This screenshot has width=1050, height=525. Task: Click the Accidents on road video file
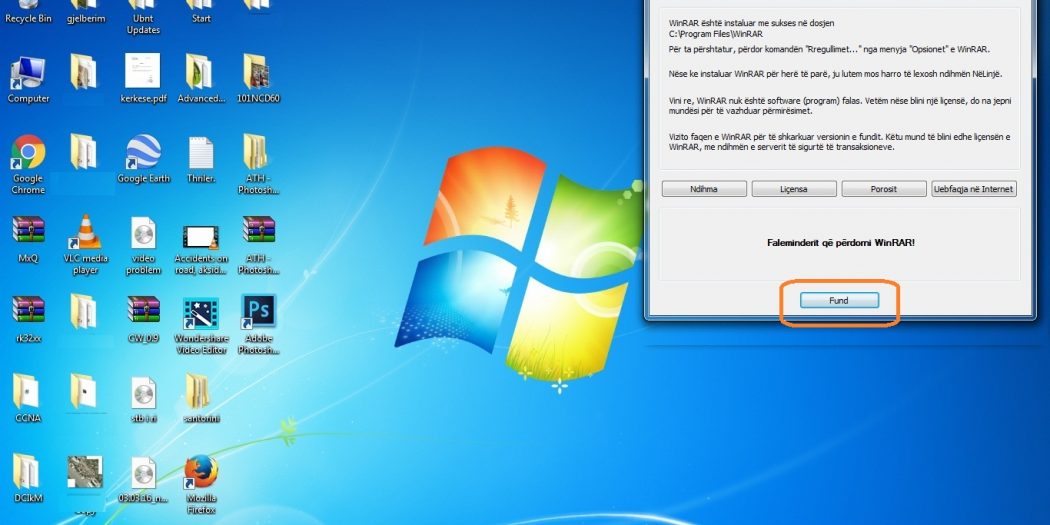coord(201,237)
